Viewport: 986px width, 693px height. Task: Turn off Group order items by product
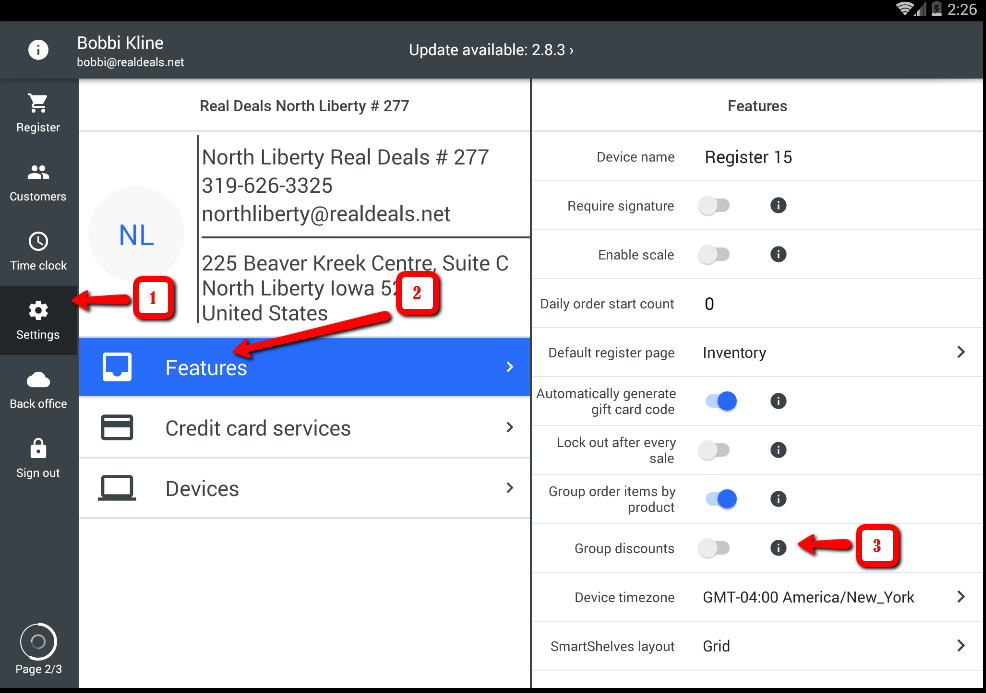pyautogui.click(x=721, y=499)
